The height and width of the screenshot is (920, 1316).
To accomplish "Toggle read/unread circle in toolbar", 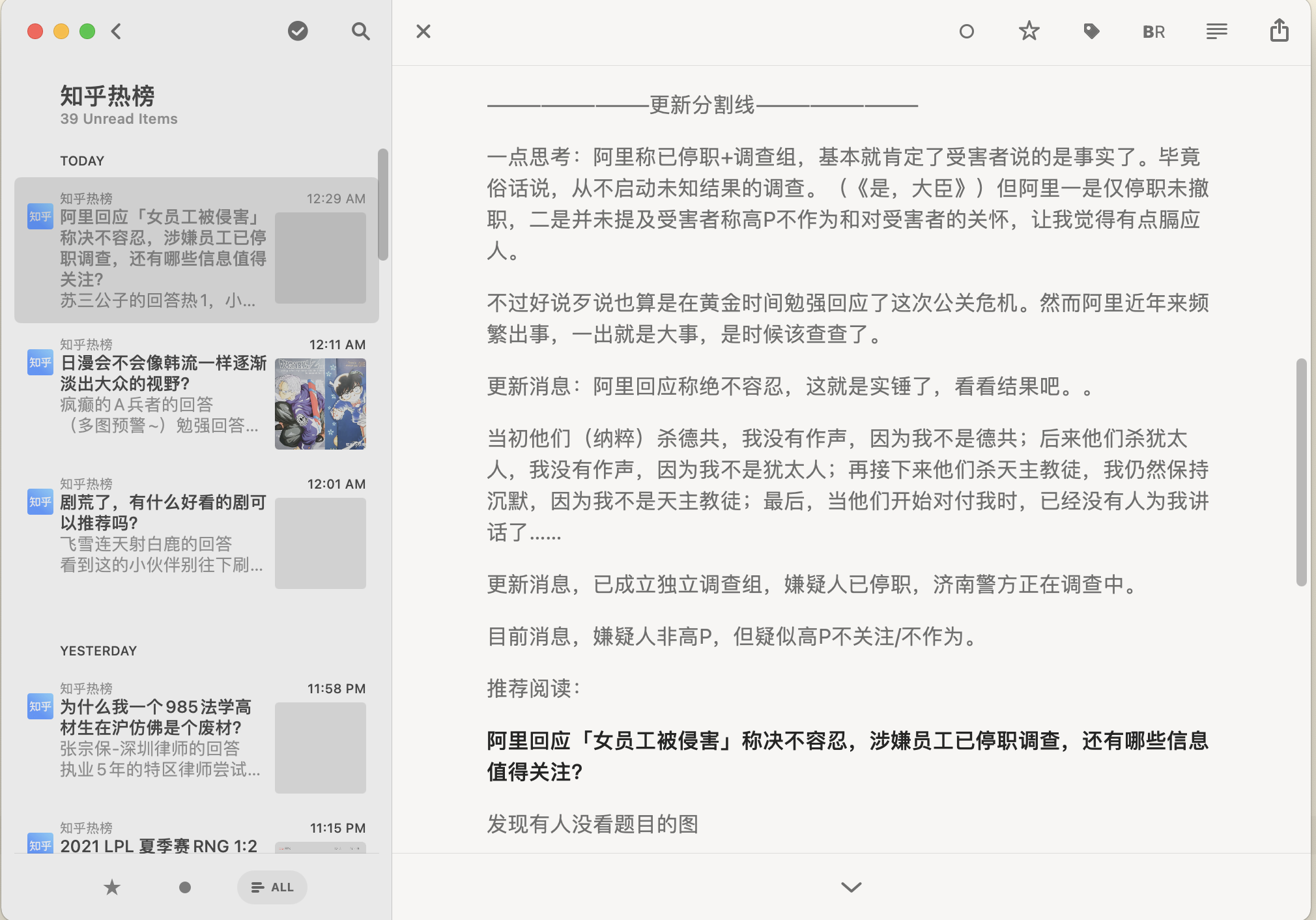I will tap(966, 31).
